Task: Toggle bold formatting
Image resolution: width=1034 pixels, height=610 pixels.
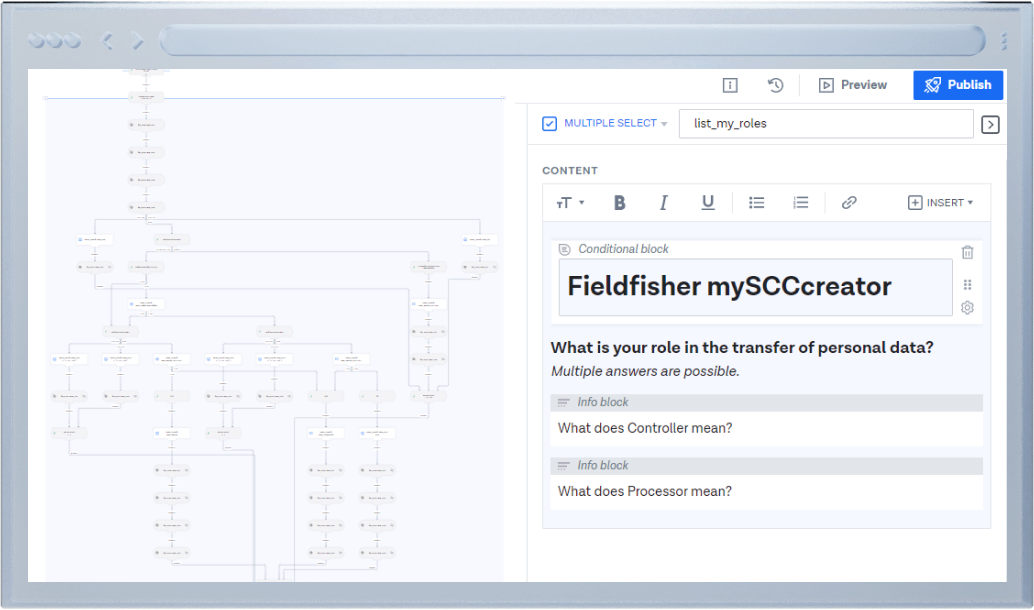Action: pos(619,203)
